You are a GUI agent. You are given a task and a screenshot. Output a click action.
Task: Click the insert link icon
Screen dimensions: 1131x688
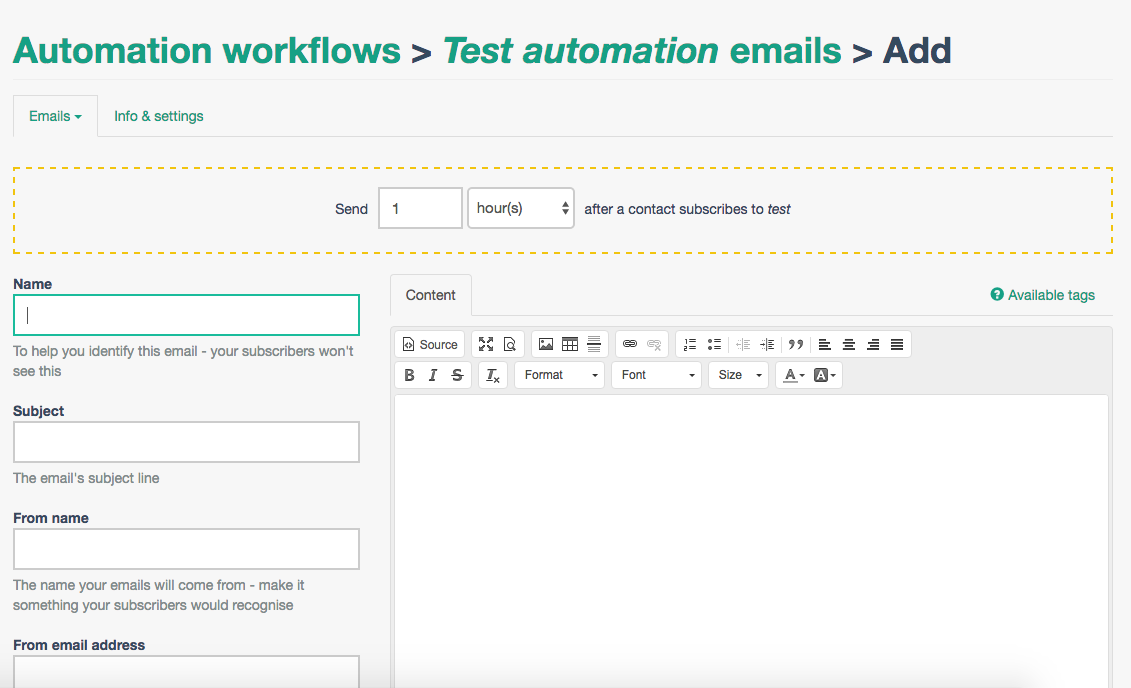point(630,344)
